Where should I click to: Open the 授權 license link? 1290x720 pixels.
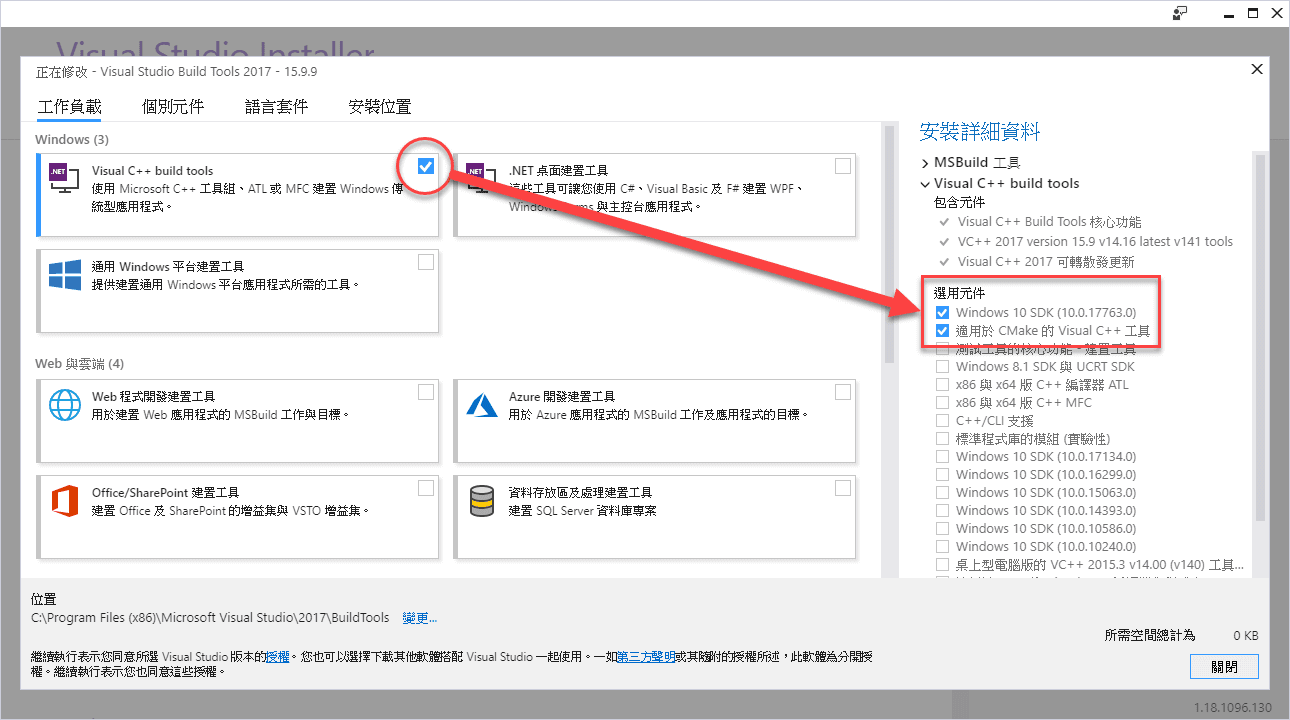277,656
